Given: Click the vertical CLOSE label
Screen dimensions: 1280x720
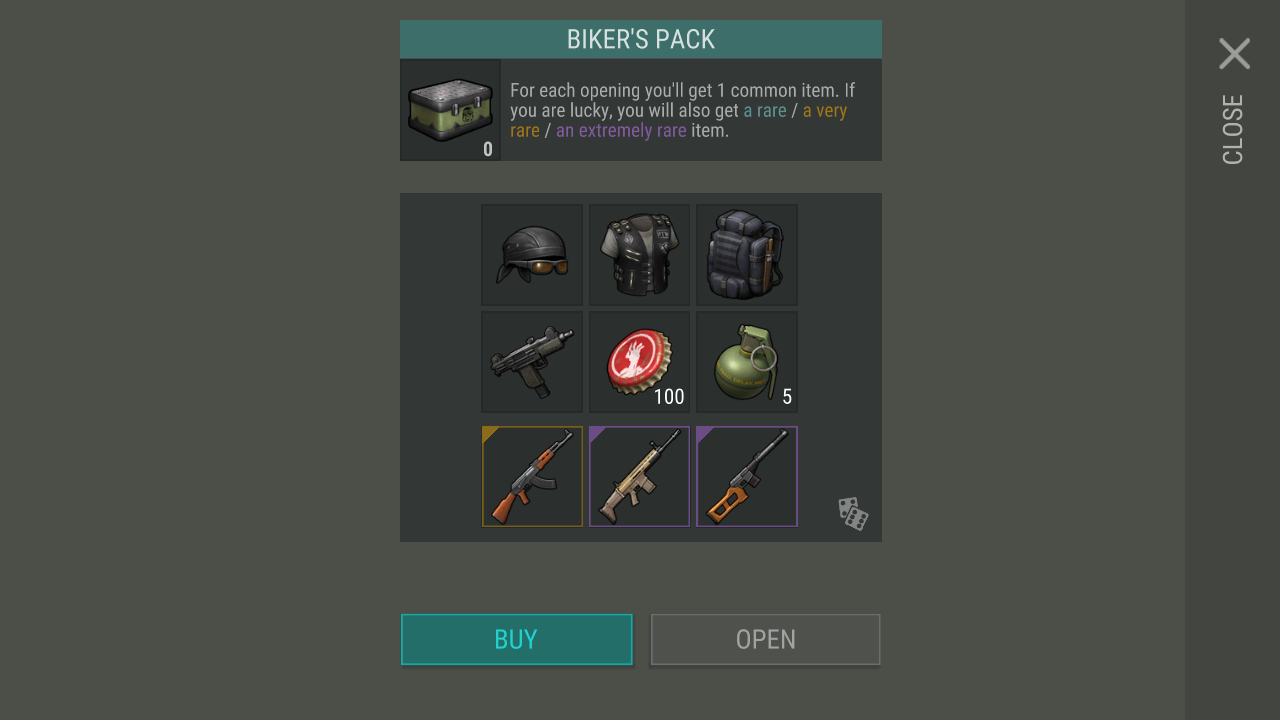Looking at the screenshot, I should coord(1233,129).
